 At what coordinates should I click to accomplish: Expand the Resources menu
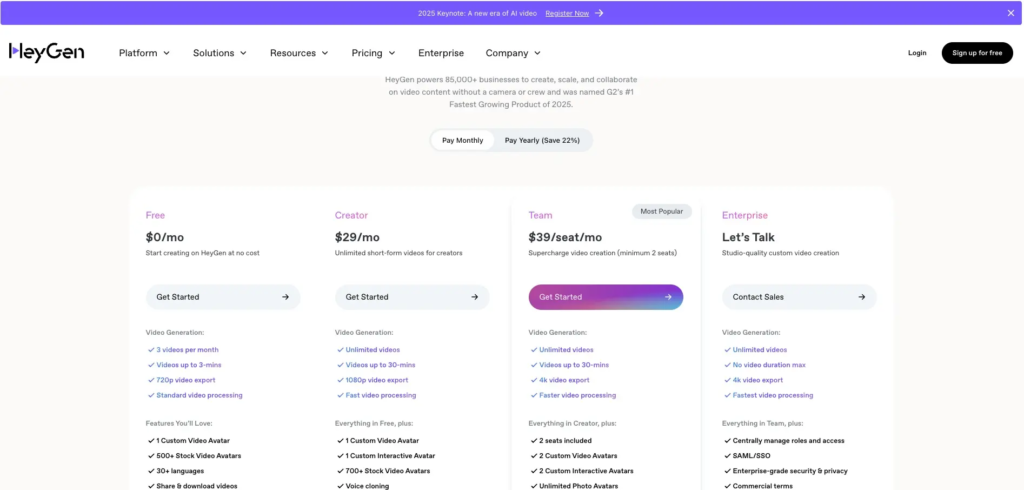[x=299, y=53]
